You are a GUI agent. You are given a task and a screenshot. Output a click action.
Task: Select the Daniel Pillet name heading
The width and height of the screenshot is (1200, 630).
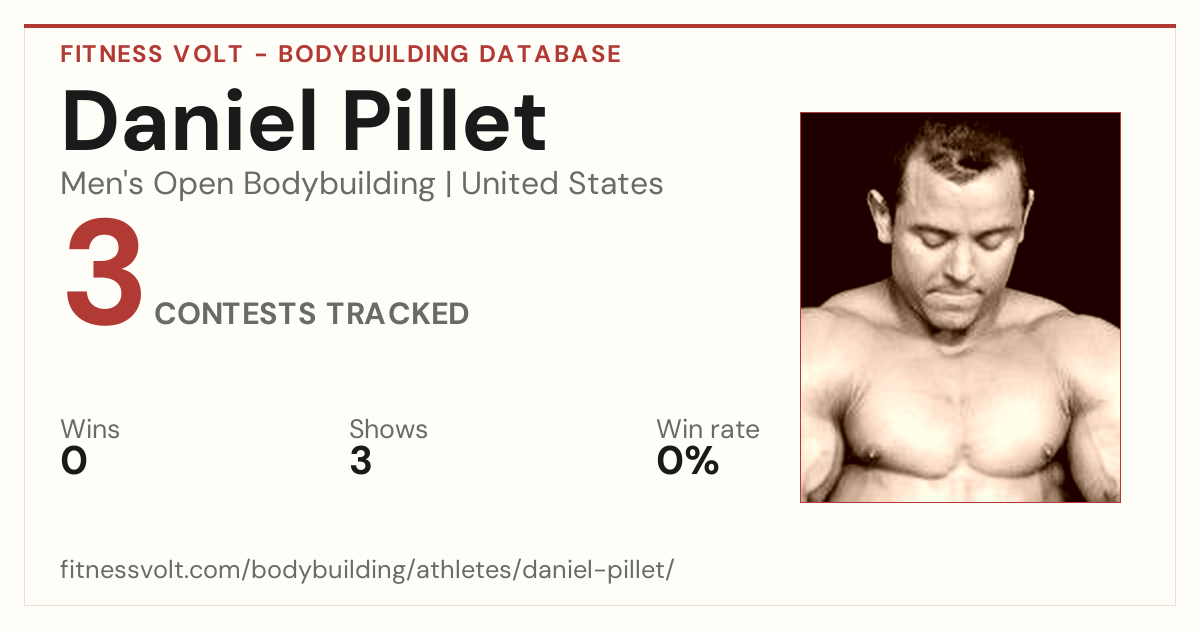[x=304, y=121]
